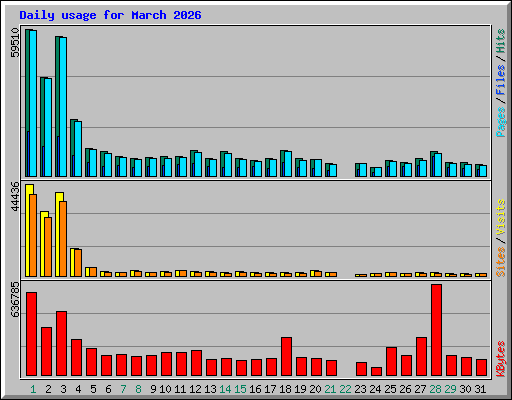This screenshot has height=400, width=512.
Task: Click the 'Daily usage for March 2026' title
Action: click(x=110, y=15)
